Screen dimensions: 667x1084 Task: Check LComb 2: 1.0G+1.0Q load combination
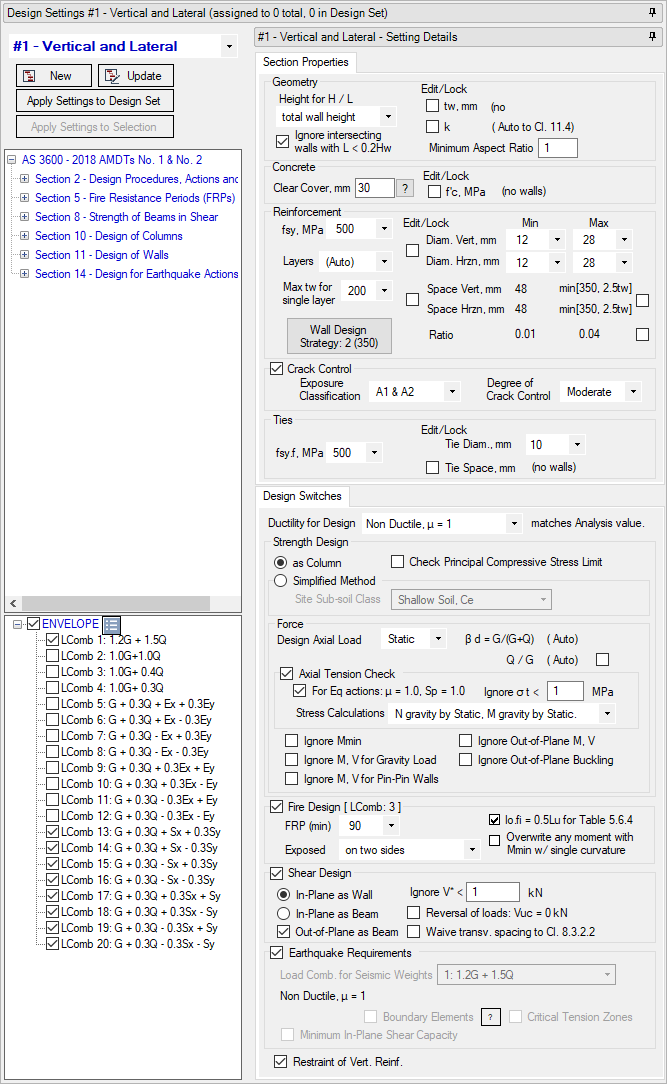(53, 656)
